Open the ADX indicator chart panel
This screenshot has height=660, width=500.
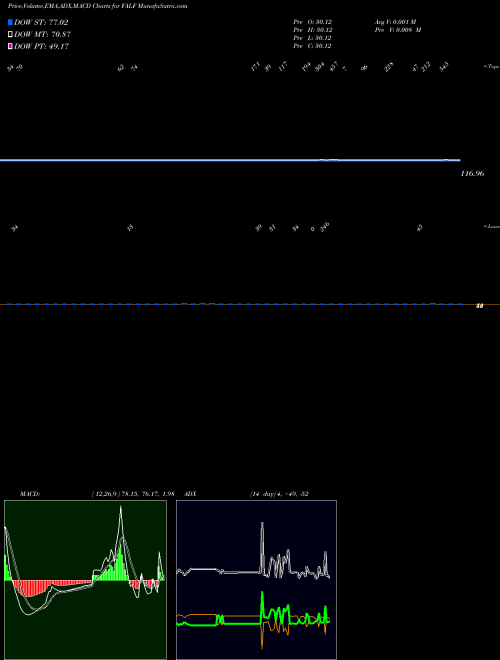pyautogui.click(x=256, y=580)
